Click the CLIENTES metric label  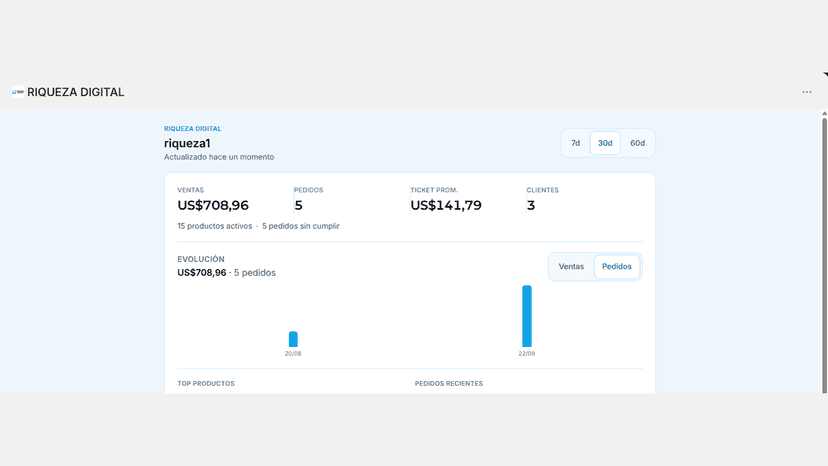coord(542,190)
